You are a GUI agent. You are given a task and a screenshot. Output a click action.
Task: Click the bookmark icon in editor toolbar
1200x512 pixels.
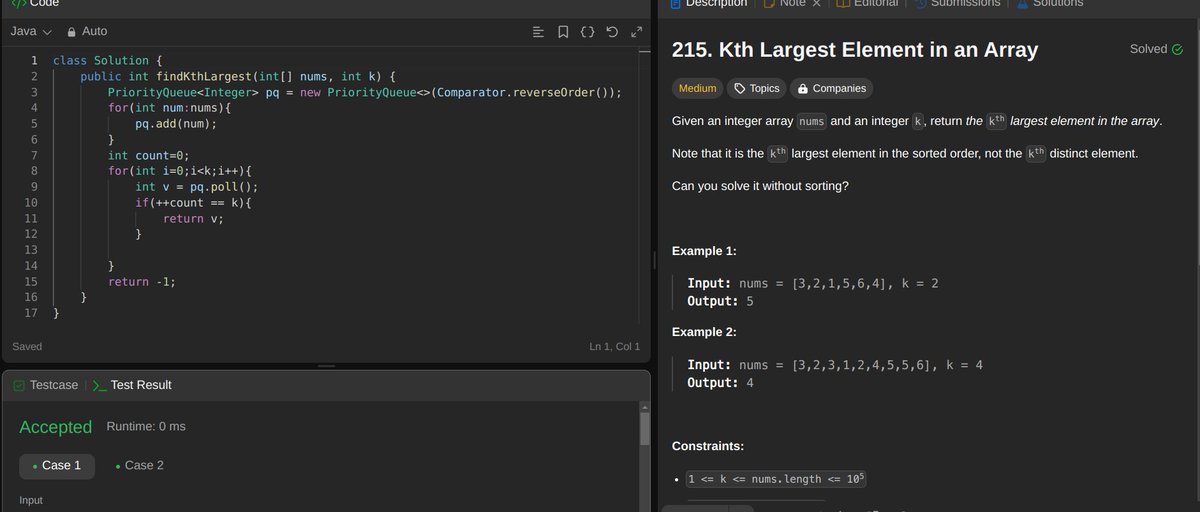pyautogui.click(x=563, y=32)
